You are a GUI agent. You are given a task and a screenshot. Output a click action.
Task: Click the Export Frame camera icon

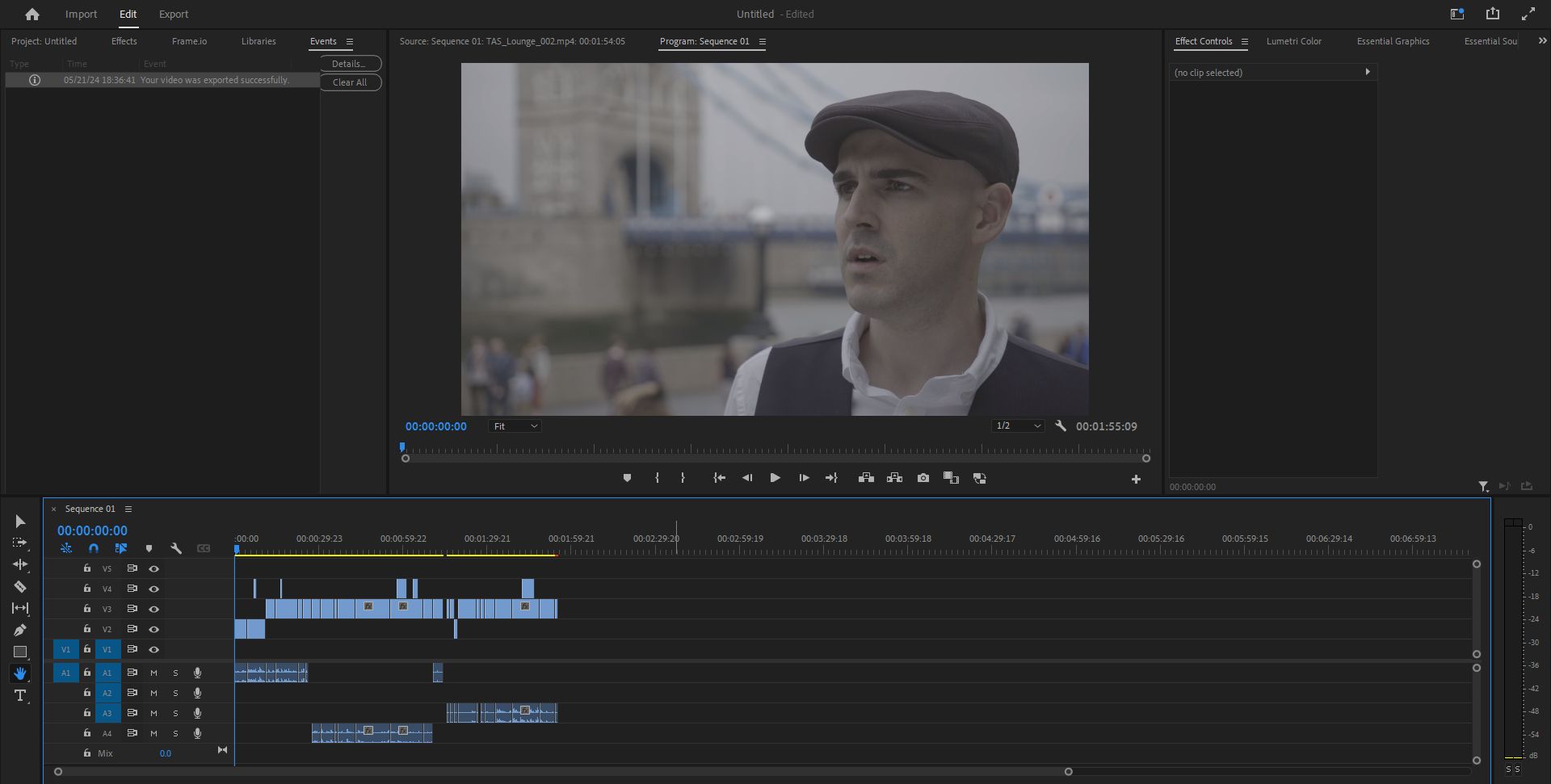point(923,478)
